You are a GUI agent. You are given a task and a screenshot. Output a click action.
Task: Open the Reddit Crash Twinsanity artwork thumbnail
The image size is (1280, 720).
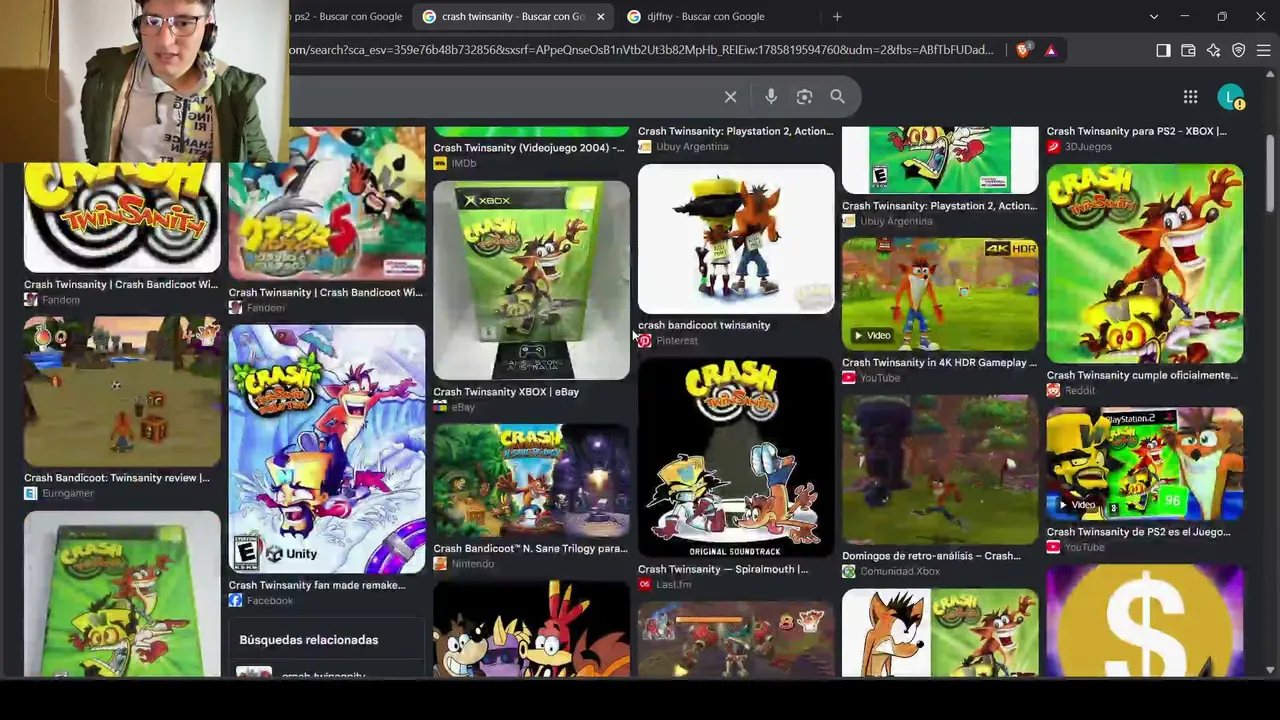(x=1145, y=264)
